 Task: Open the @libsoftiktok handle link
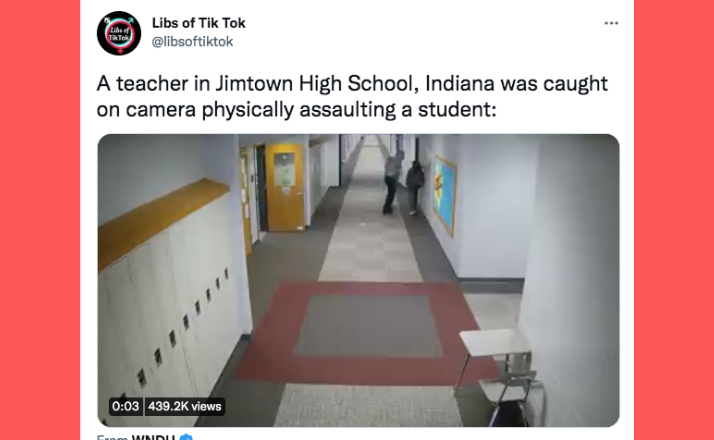(x=192, y=41)
